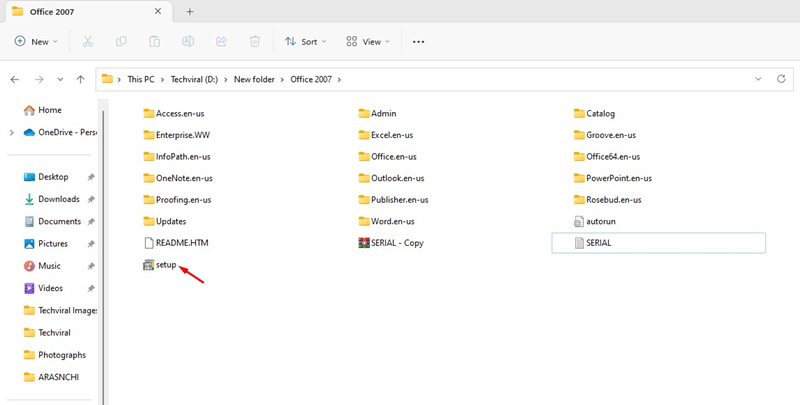
Task: Click the Rename icon in toolbar
Action: [x=188, y=42]
